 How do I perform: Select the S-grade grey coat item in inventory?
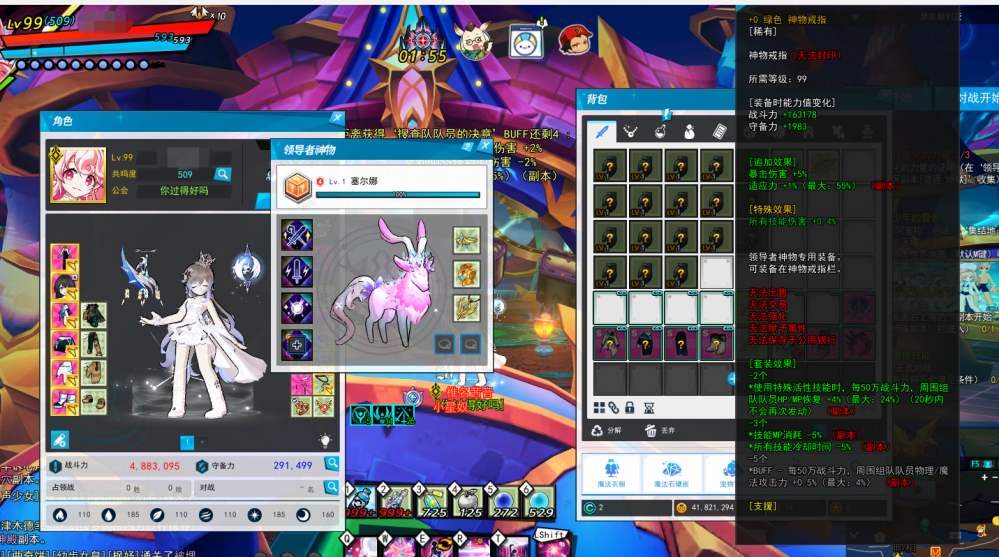point(609,343)
